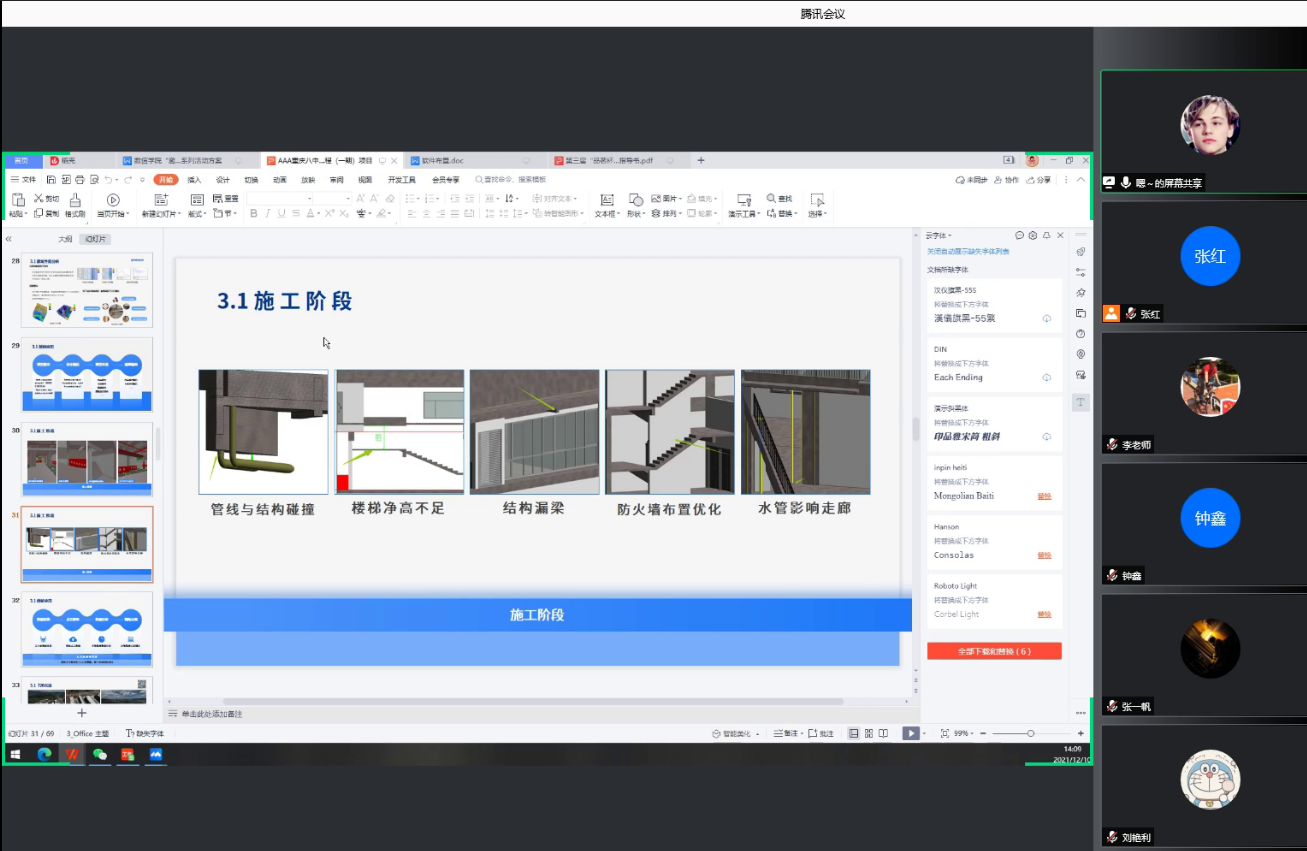1307x851 pixels.
Task: Switch to the 软件布置.doc document tab
Action: [442, 161]
